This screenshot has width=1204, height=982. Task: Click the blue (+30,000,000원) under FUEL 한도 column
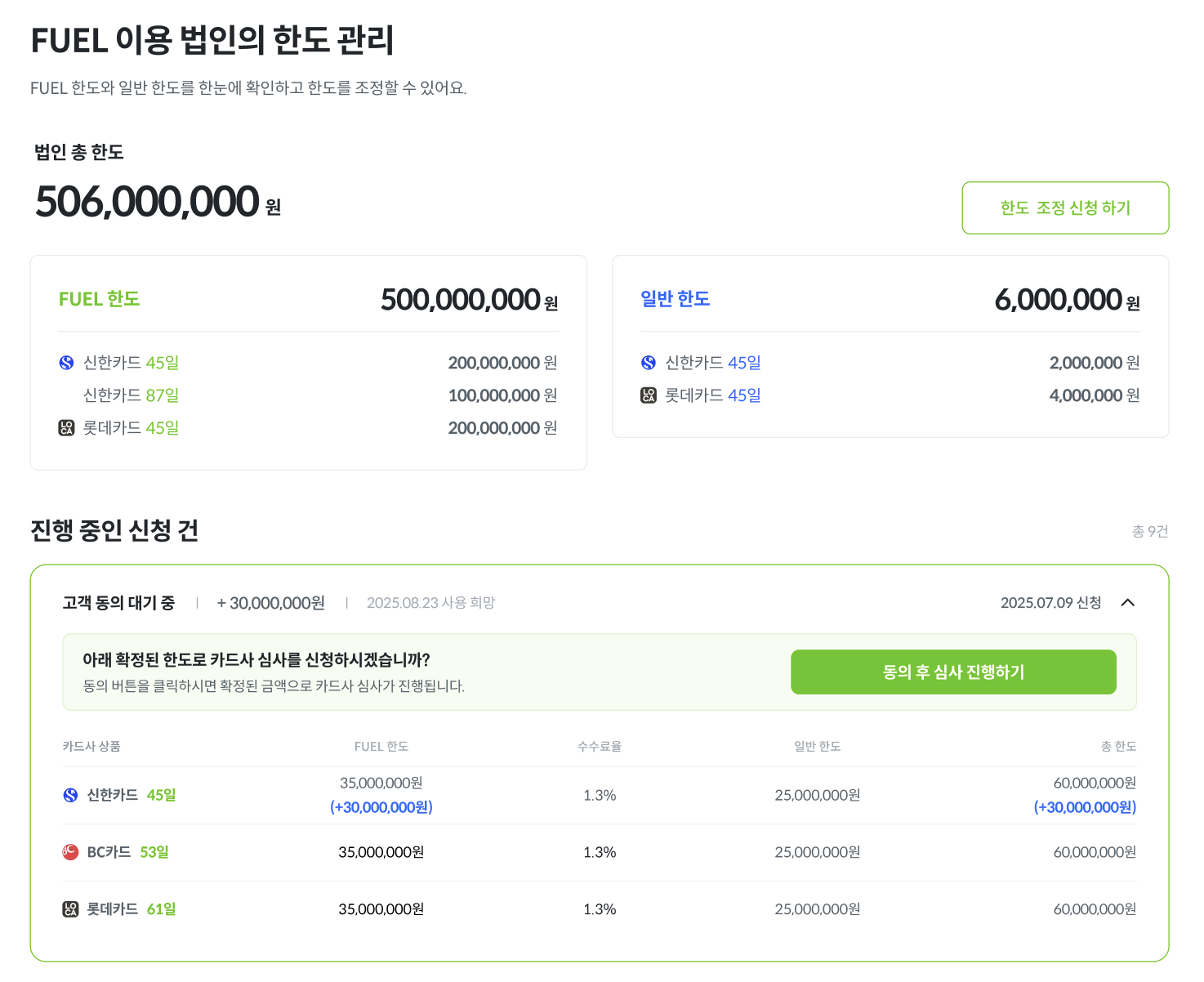click(x=381, y=807)
